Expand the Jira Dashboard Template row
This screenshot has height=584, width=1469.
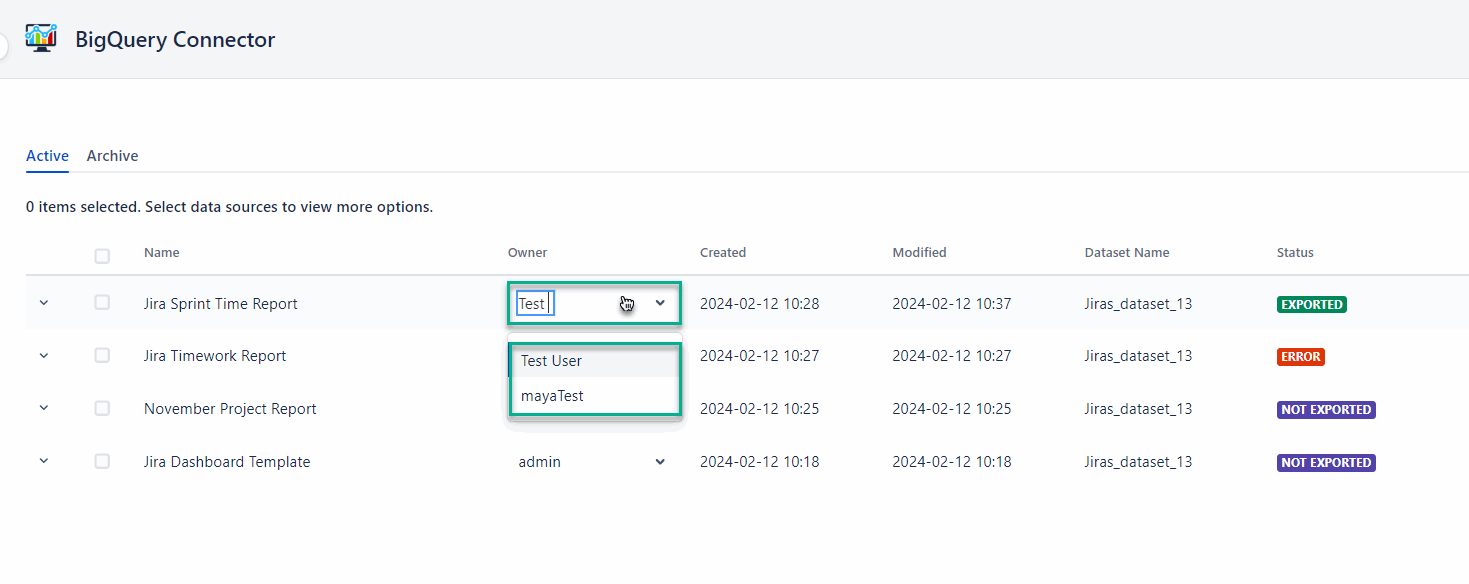[x=43, y=461]
